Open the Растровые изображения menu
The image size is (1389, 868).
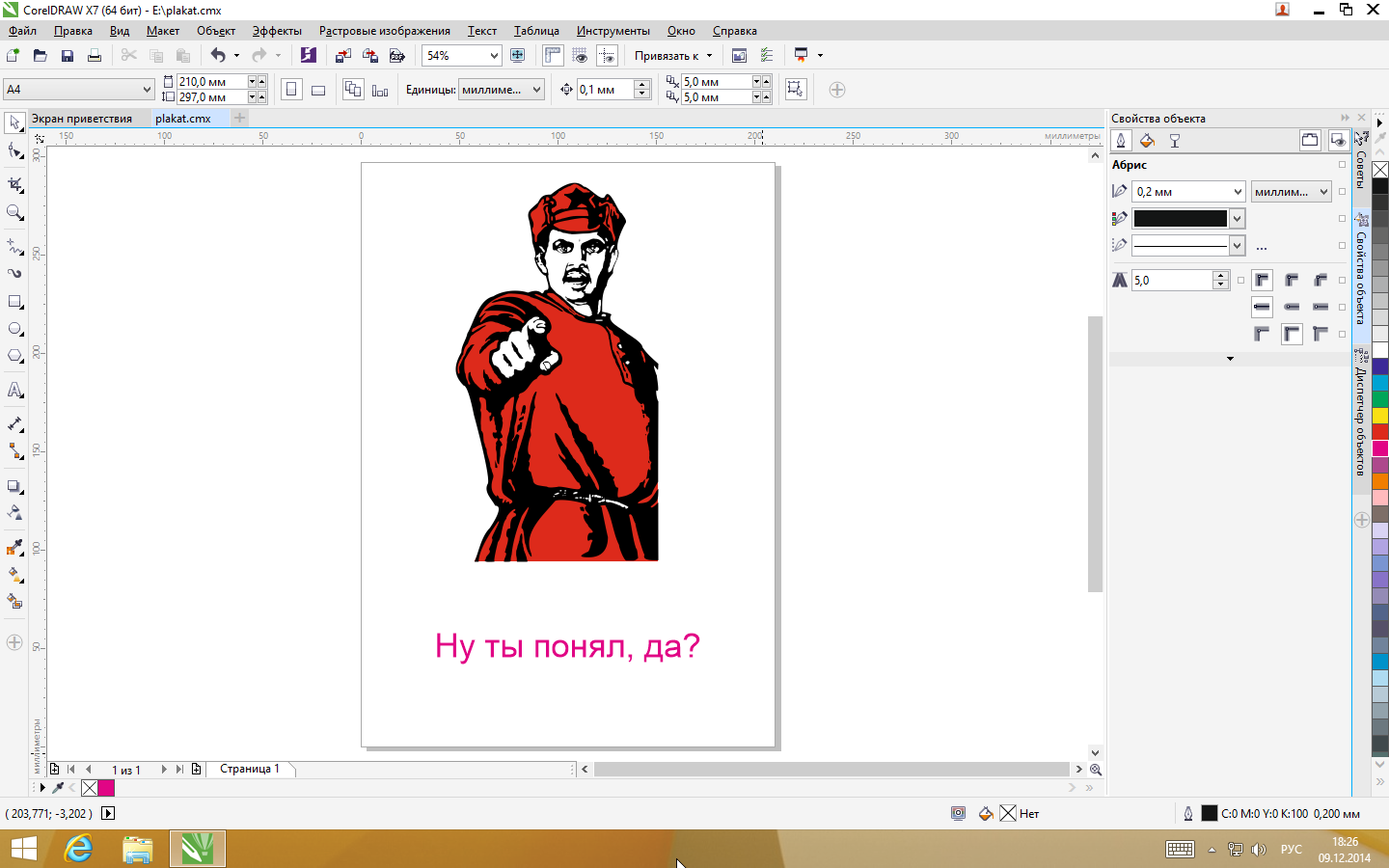(385, 31)
